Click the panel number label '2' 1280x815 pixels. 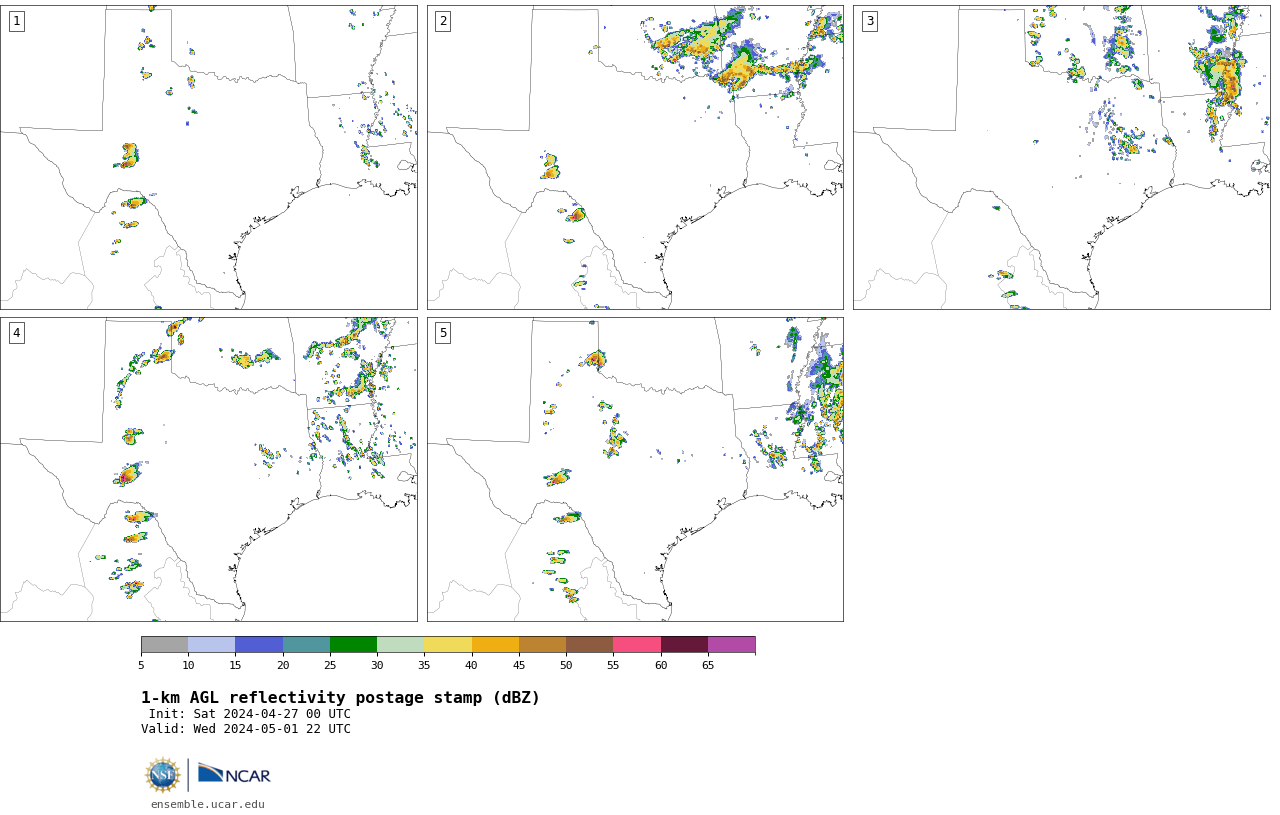coord(443,21)
